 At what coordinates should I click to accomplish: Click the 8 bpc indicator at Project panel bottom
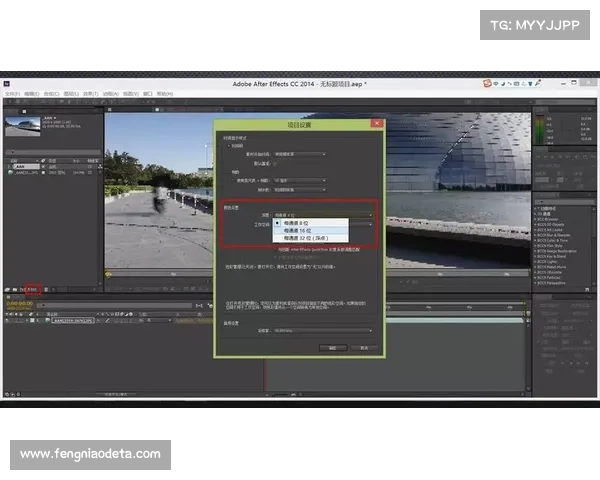tap(33, 290)
